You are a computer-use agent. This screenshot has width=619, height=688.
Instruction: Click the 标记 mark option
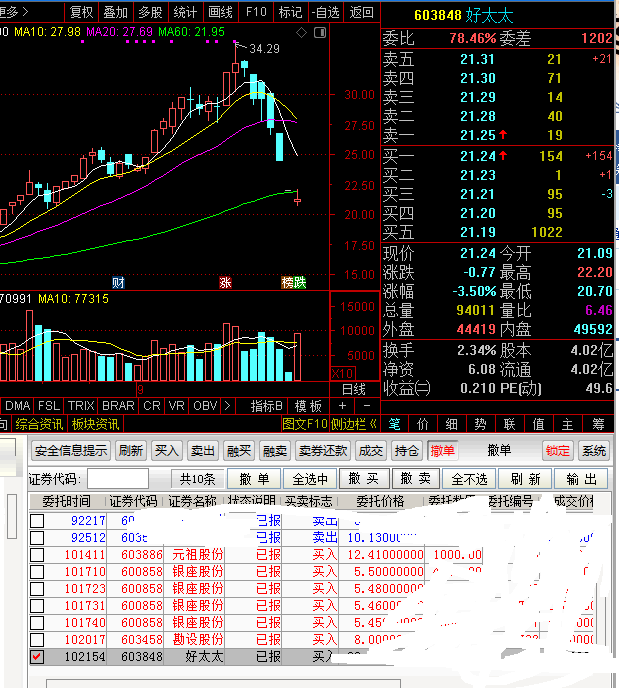point(290,12)
